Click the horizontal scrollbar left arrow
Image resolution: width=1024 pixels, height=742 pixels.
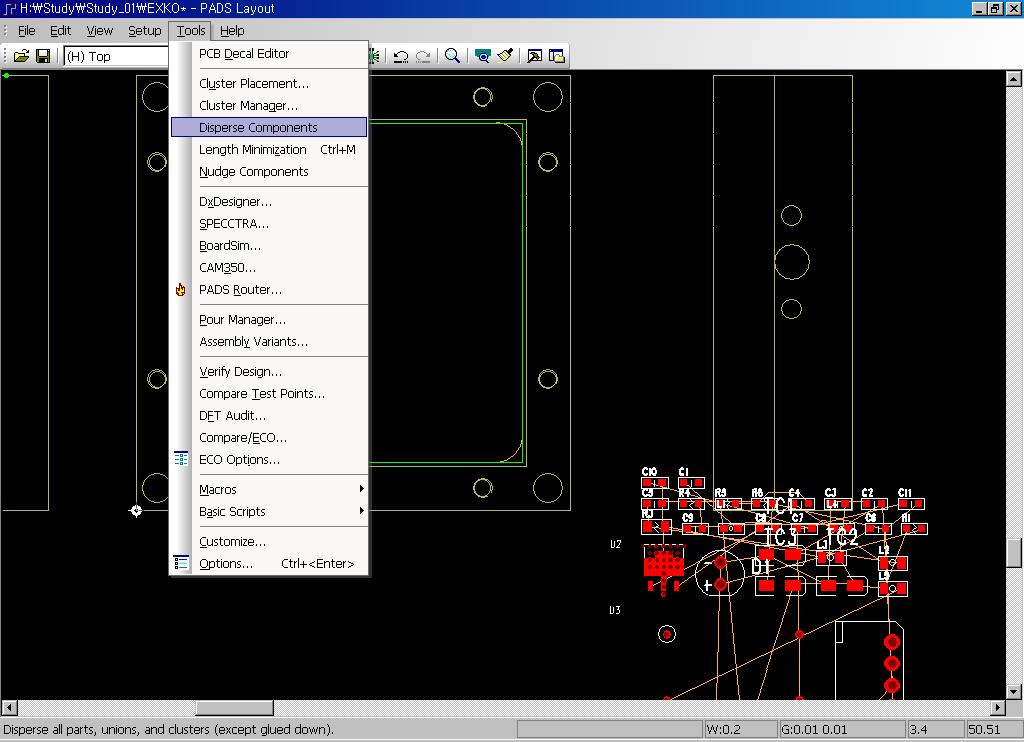coord(8,707)
